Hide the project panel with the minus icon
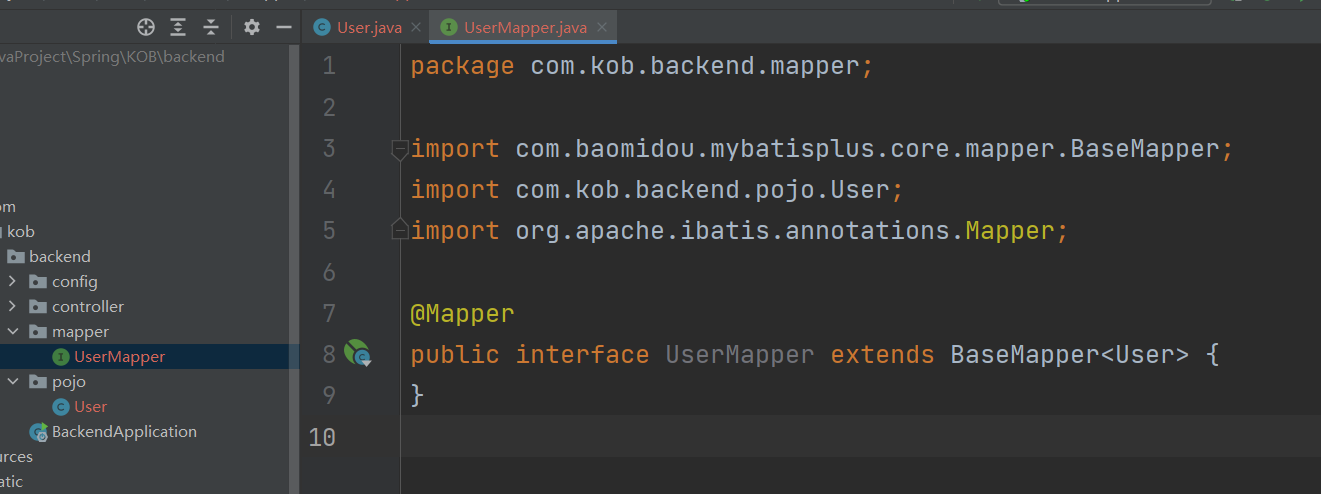This screenshot has height=494, width=1321. [283, 27]
